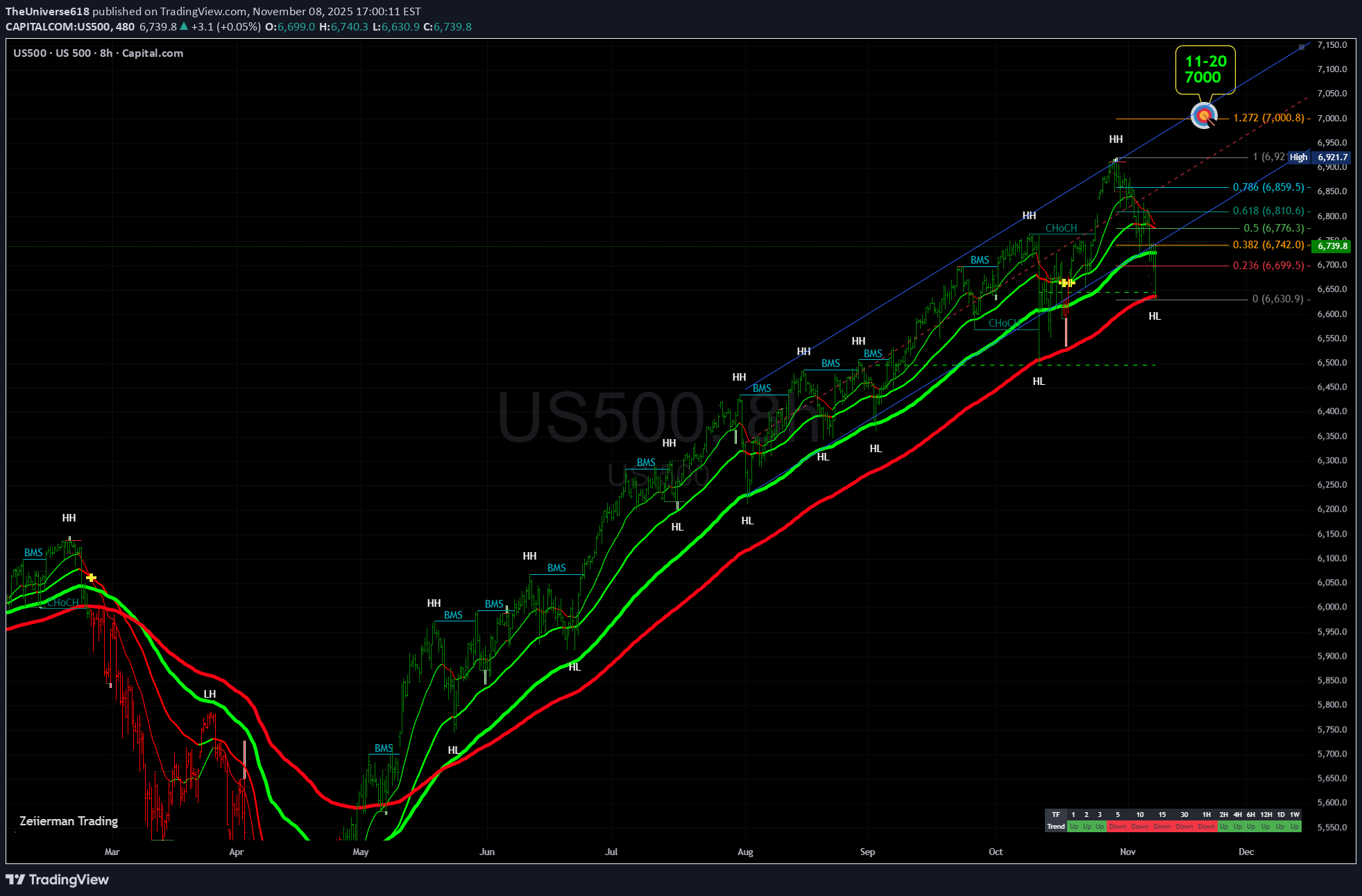
Task: Select the LH swing label near April
Action: point(210,694)
